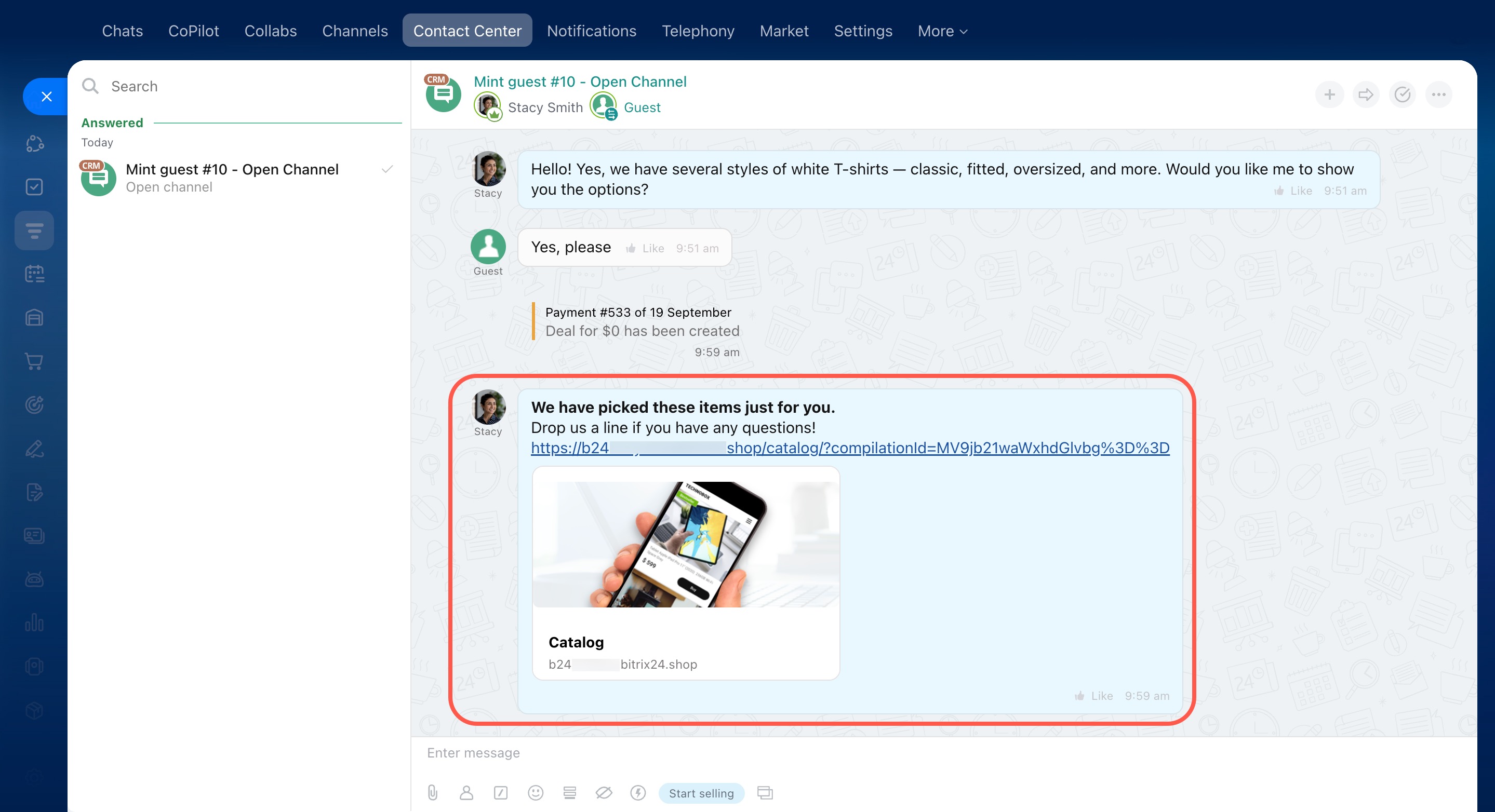Click the Catalog preview phone thumbnail

(685, 544)
